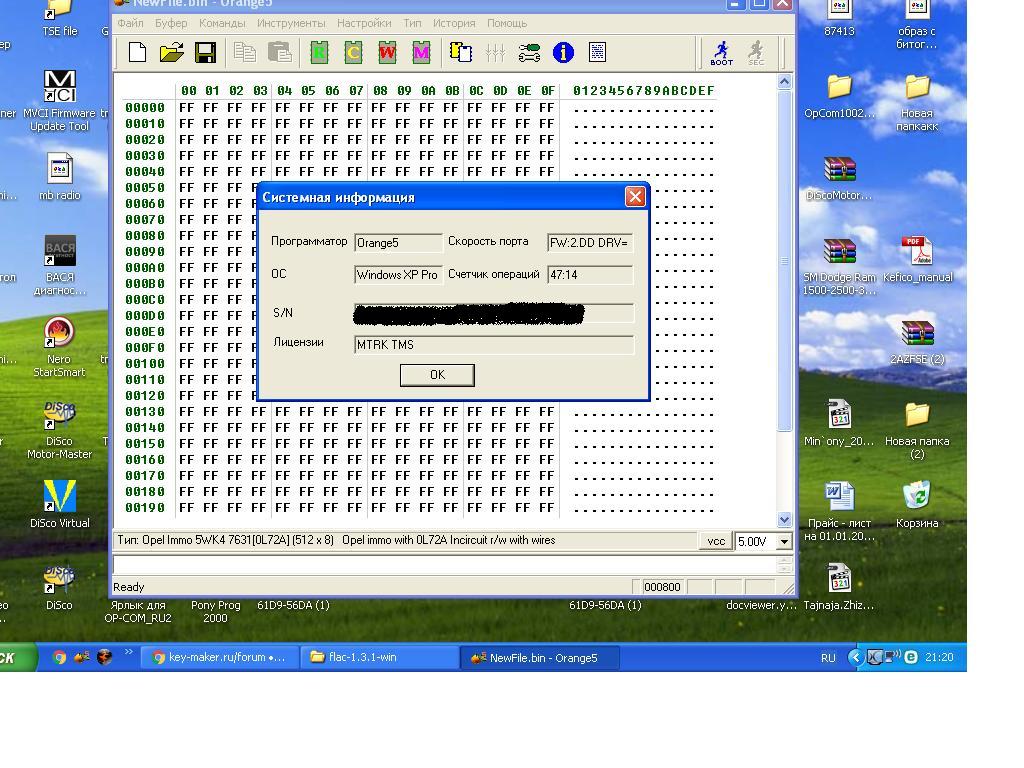The image size is (1024, 768).
Task: Open the Команды menu
Action: coord(222,23)
